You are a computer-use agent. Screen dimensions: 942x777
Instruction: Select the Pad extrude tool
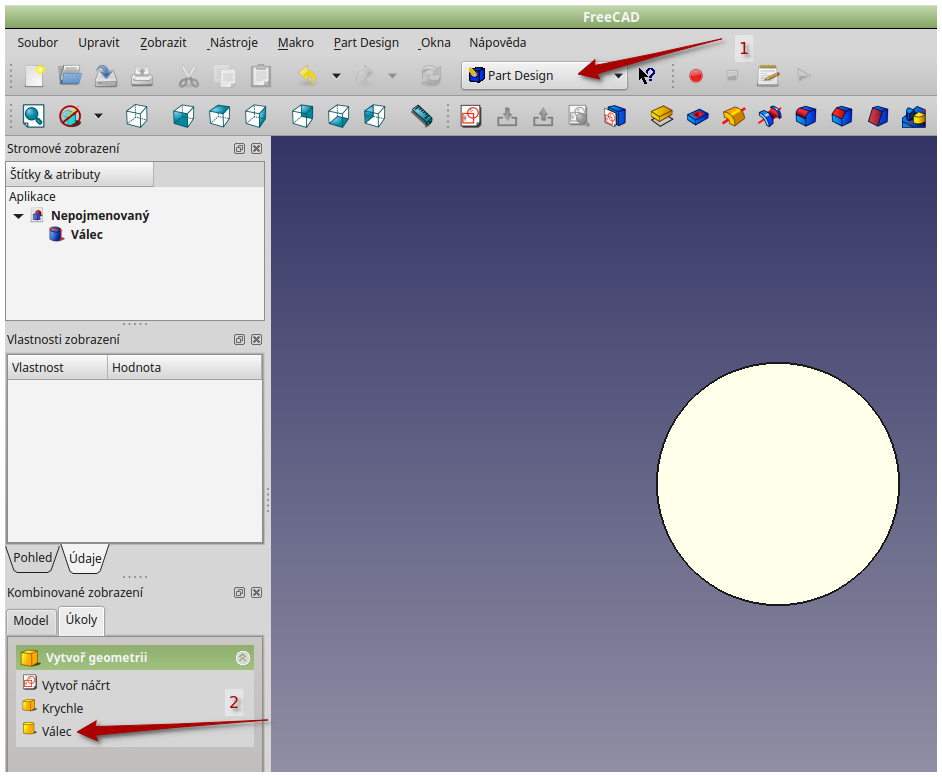click(x=661, y=116)
